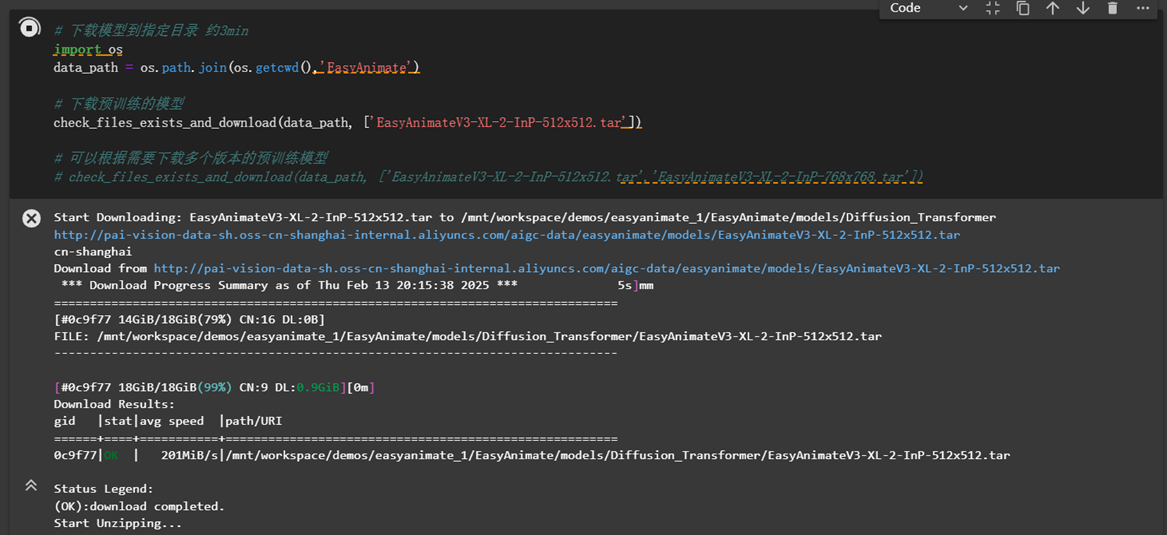Click the 'Start Downloading' output line
Image resolution: width=1167 pixels, height=535 pixels.
pyautogui.click(x=525, y=217)
